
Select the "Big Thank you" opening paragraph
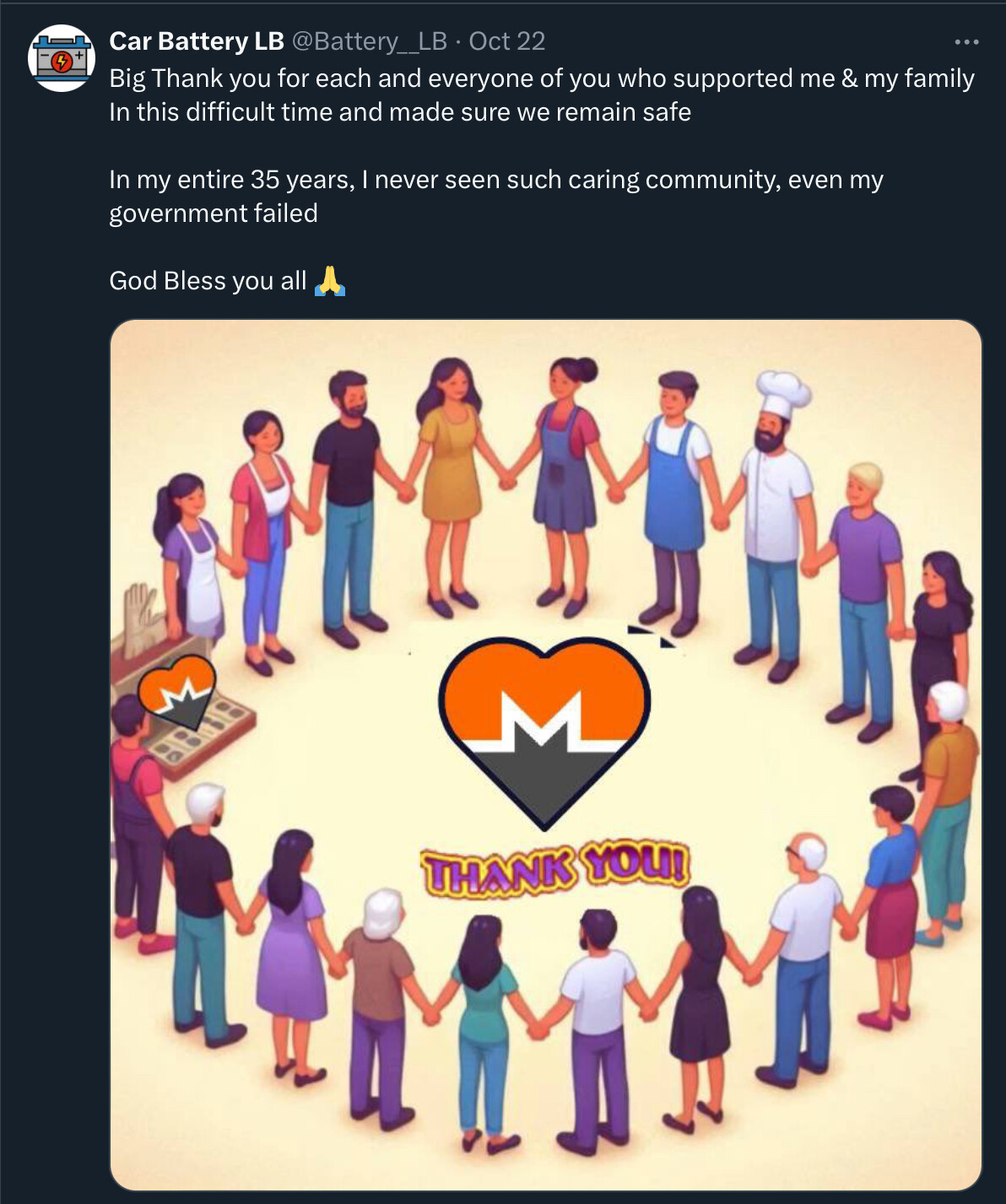542,94
